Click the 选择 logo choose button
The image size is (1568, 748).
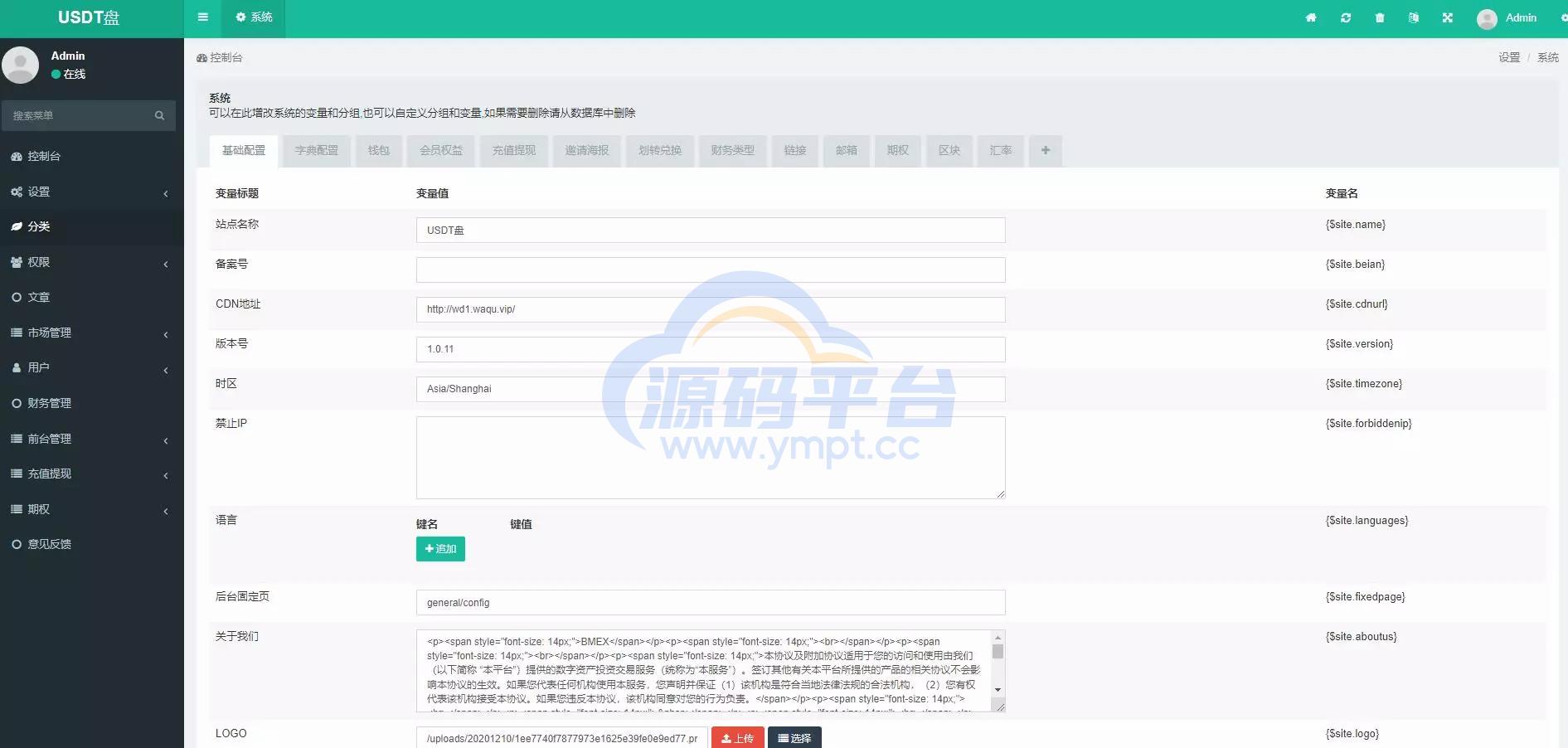click(x=794, y=738)
